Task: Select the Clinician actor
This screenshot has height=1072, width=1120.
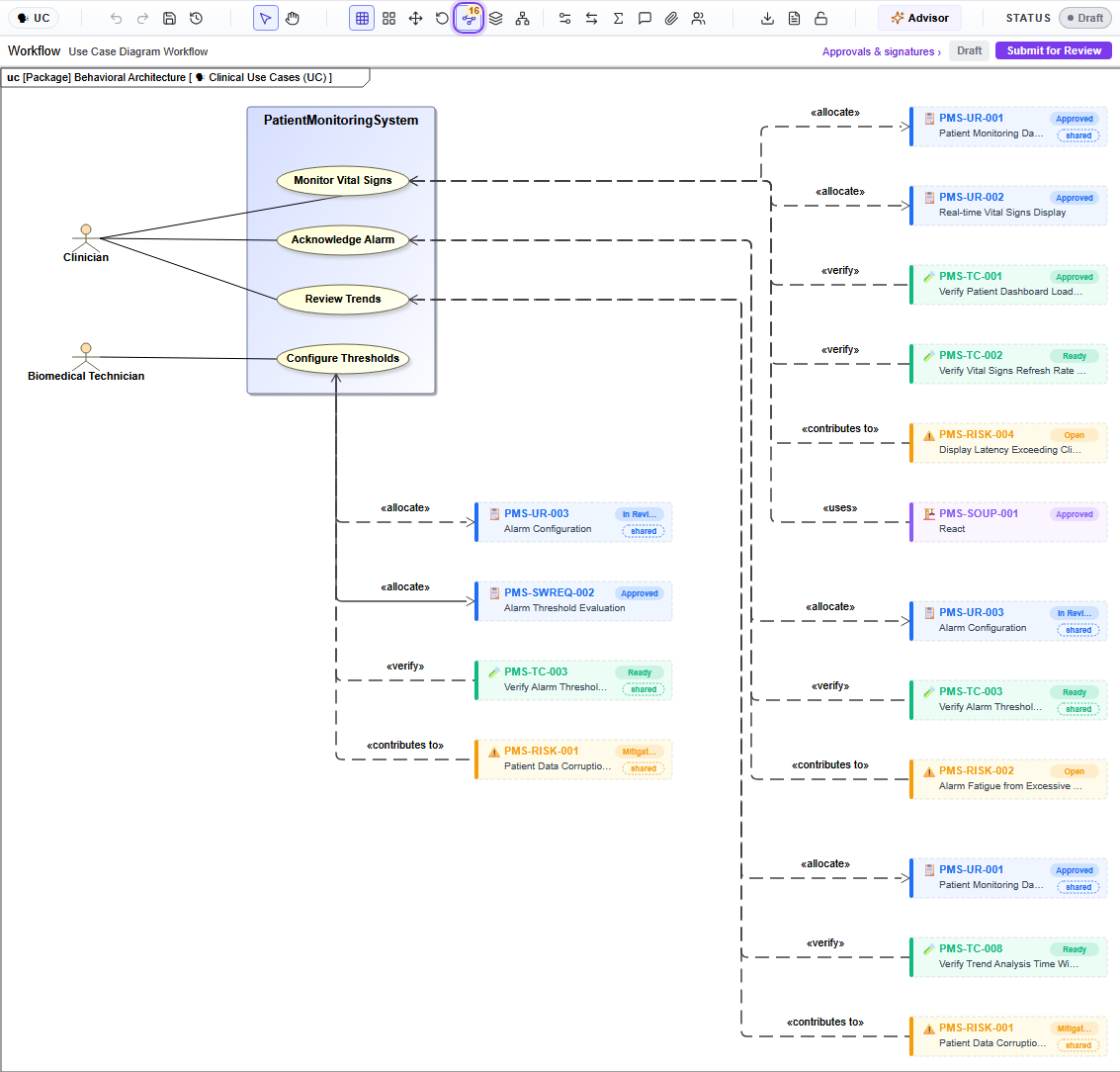Action: tap(86, 243)
